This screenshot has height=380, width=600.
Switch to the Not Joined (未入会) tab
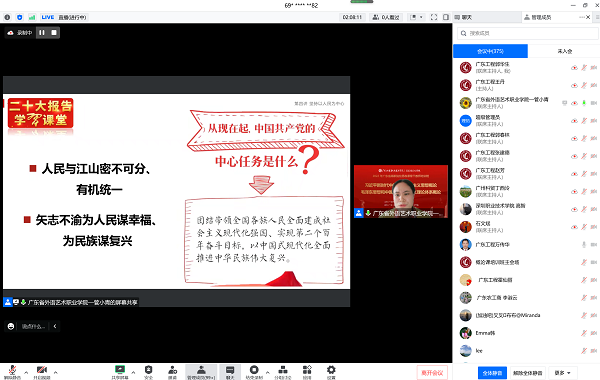coord(564,51)
